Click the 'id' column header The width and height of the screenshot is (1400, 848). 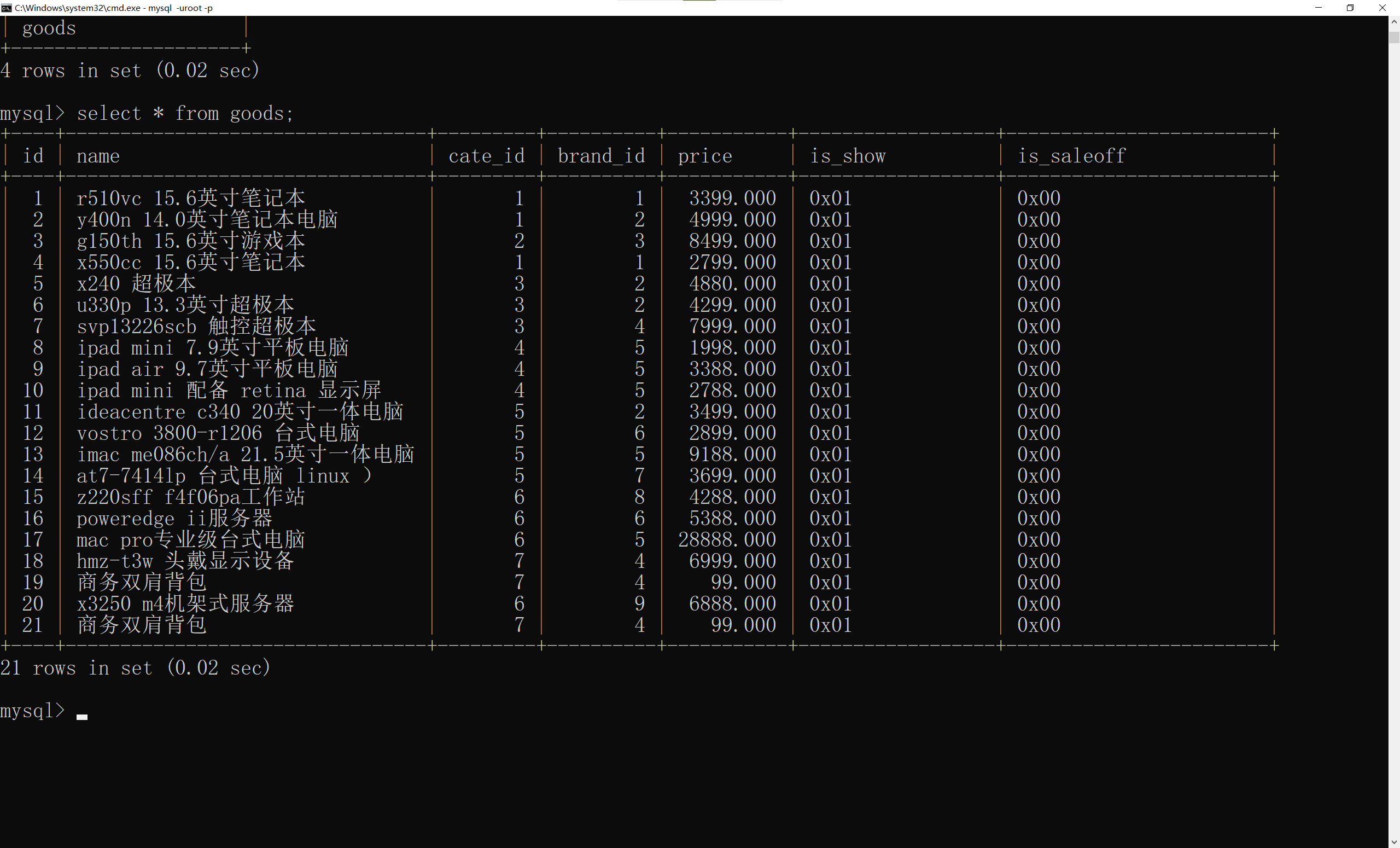tap(33, 156)
